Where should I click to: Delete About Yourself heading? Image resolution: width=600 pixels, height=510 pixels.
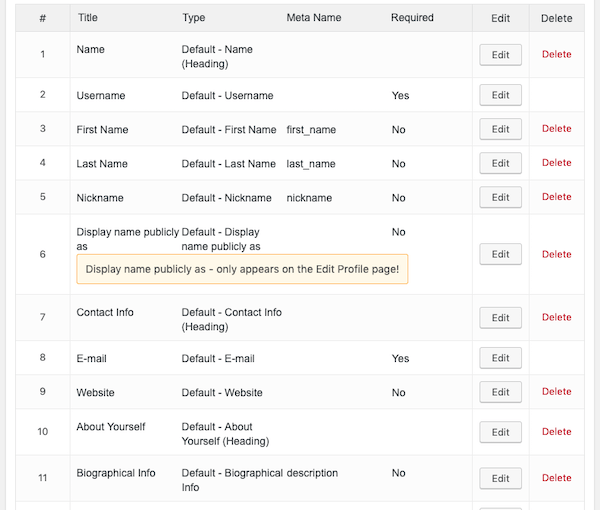pos(556,432)
